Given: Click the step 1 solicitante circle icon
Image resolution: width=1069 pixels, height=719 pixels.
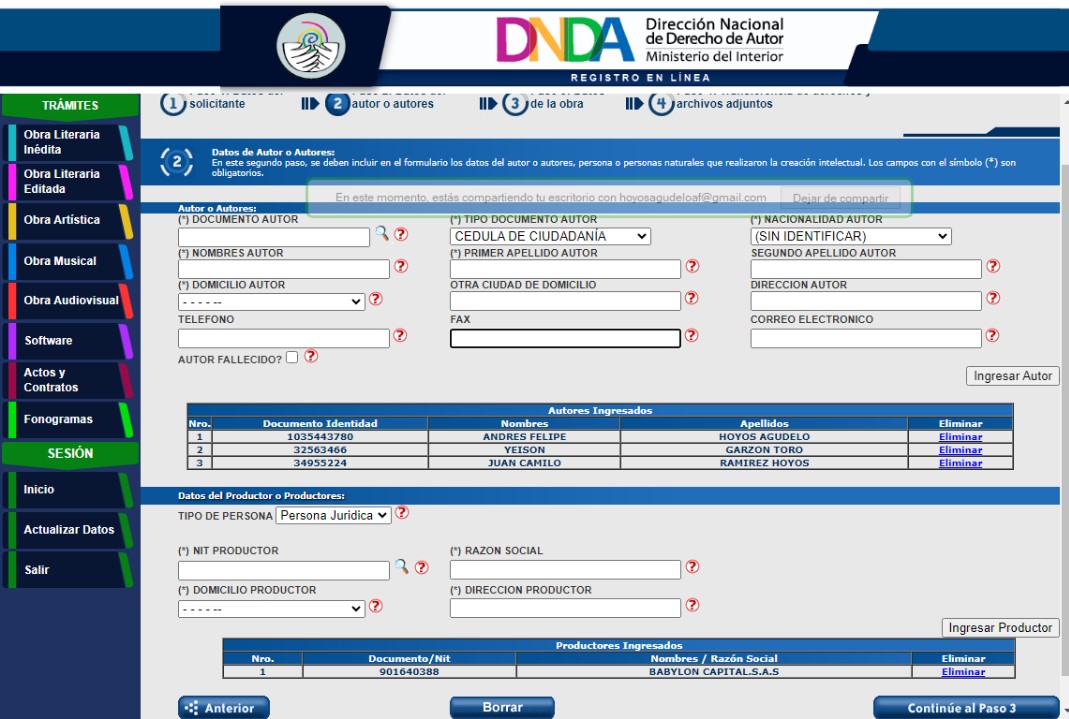Looking at the screenshot, I should point(173,104).
